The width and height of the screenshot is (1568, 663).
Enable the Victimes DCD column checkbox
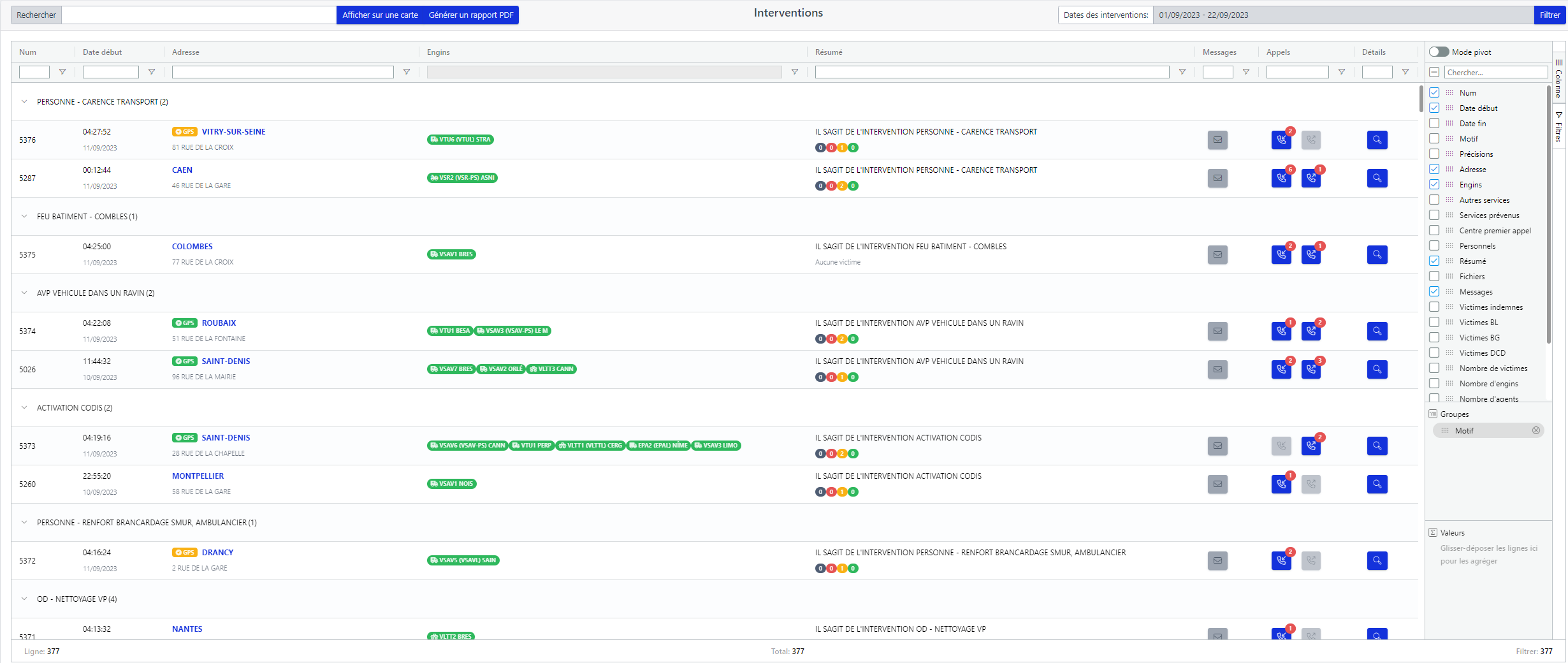(x=1434, y=353)
